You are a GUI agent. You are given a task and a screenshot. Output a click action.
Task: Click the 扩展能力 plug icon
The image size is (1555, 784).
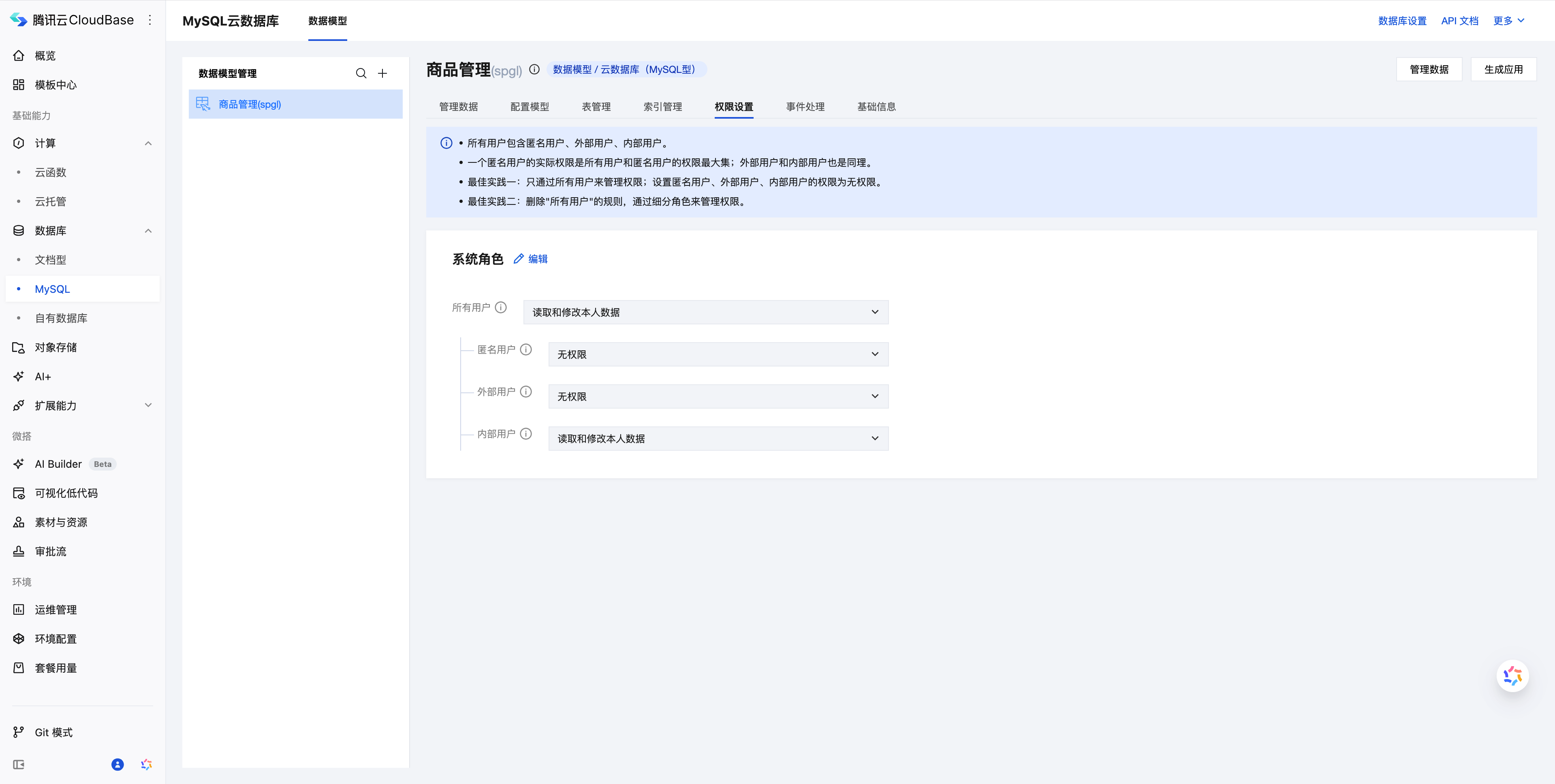(x=19, y=406)
